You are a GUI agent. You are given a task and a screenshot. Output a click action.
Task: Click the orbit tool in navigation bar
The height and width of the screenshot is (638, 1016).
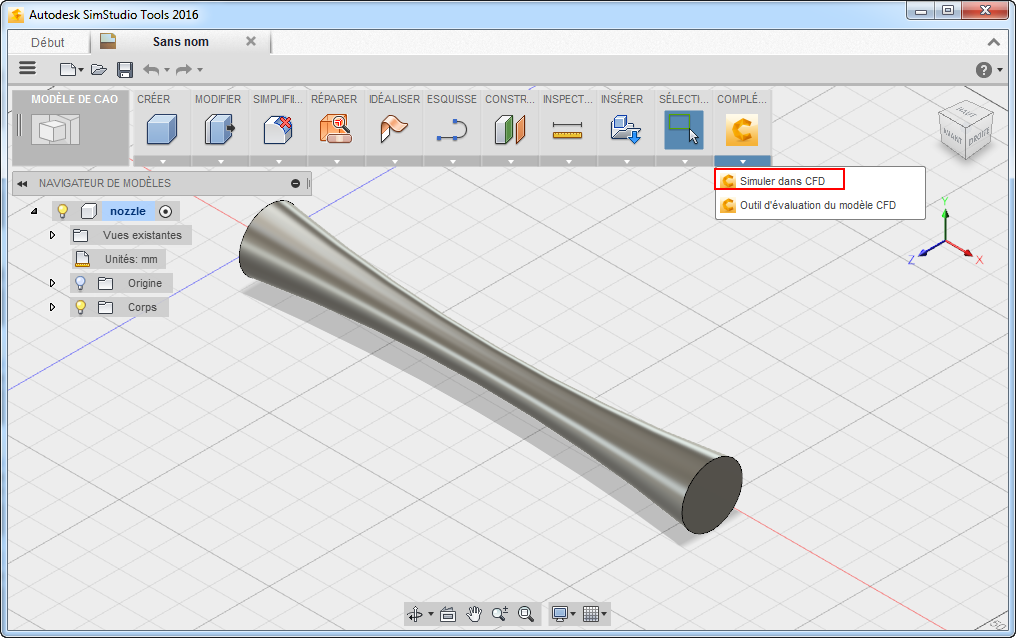tap(415, 613)
